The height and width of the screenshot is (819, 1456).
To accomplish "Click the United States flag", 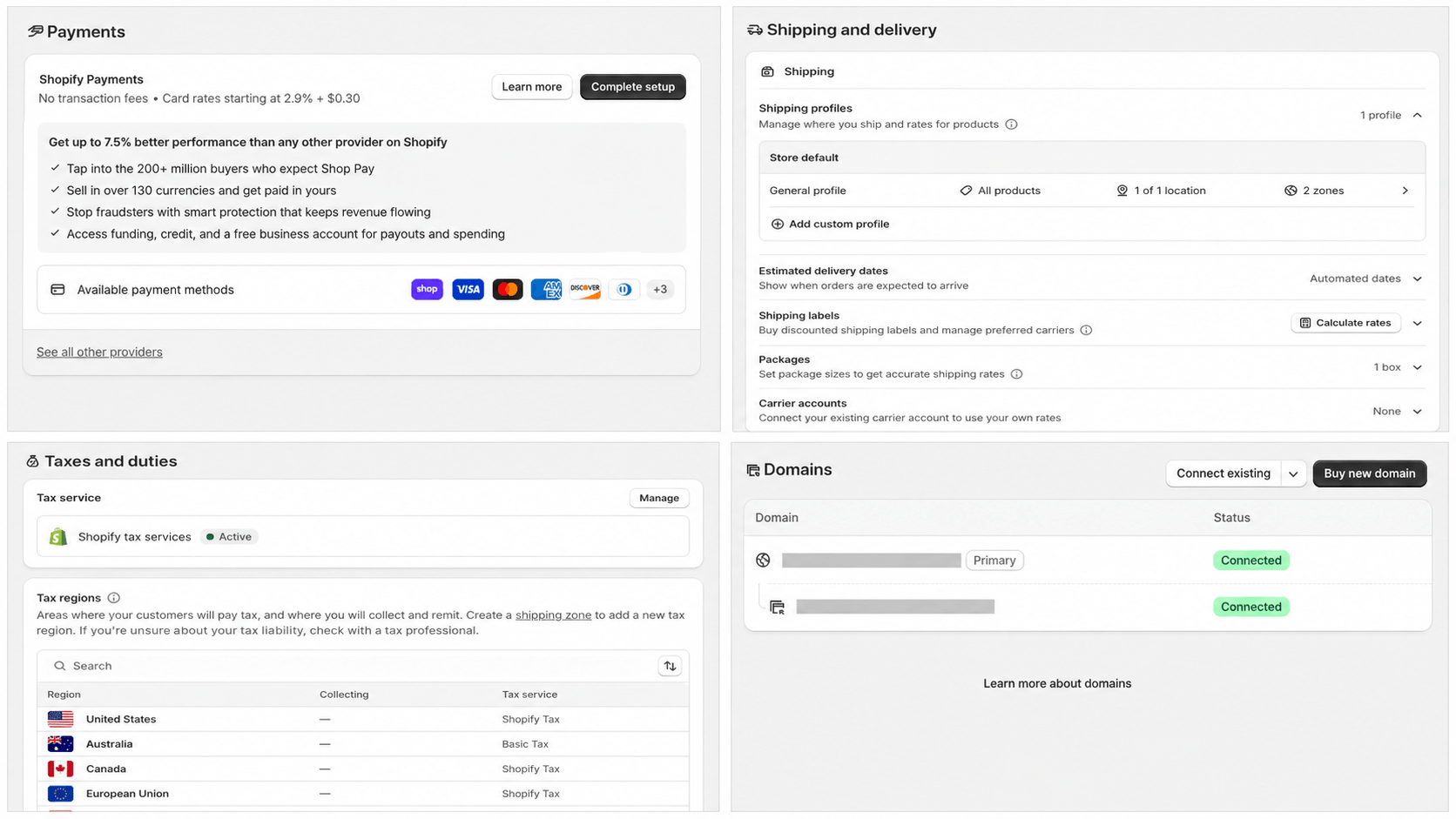I will [60, 719].
